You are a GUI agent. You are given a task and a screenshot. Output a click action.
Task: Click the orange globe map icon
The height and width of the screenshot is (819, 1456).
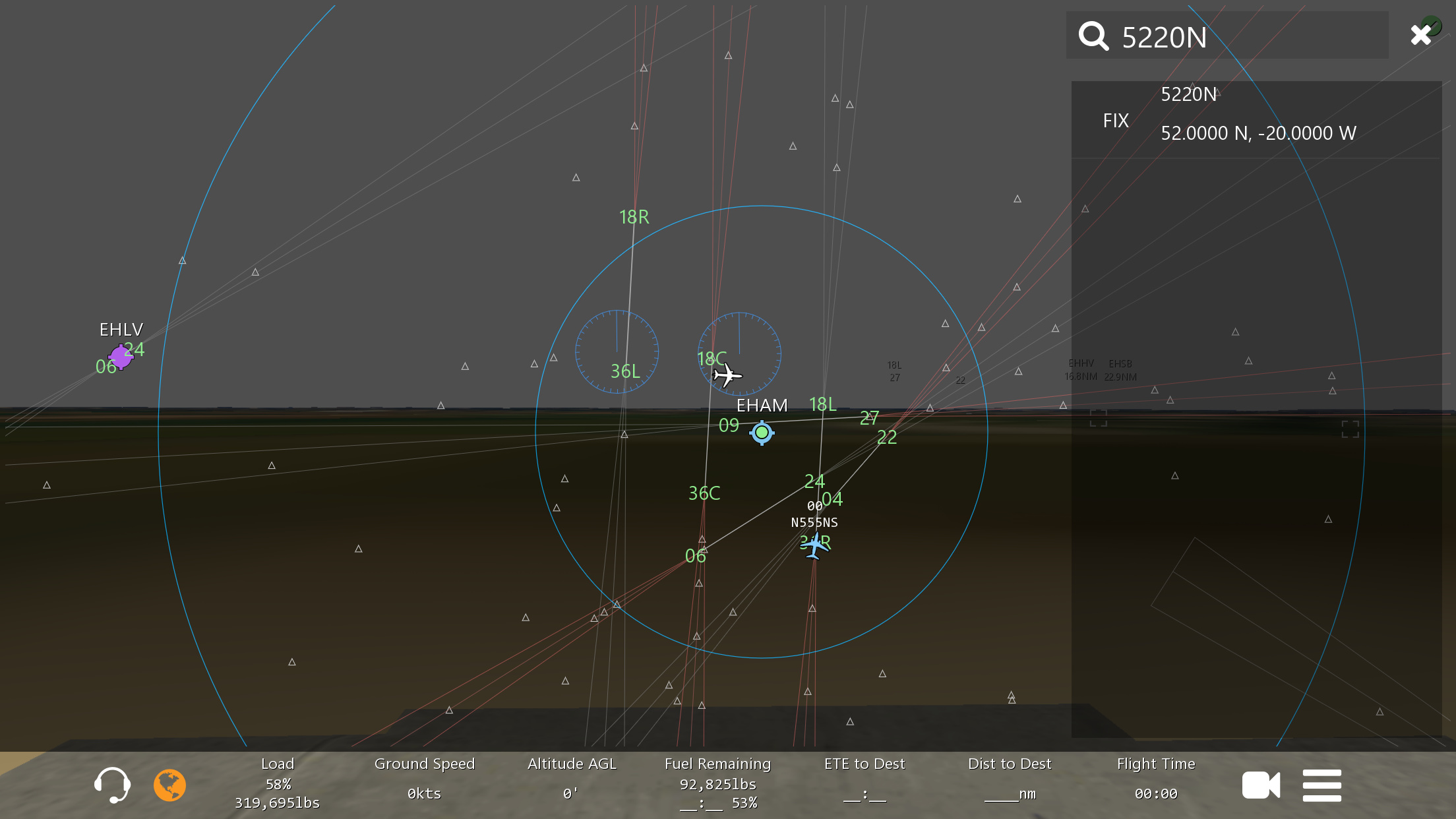169,785
